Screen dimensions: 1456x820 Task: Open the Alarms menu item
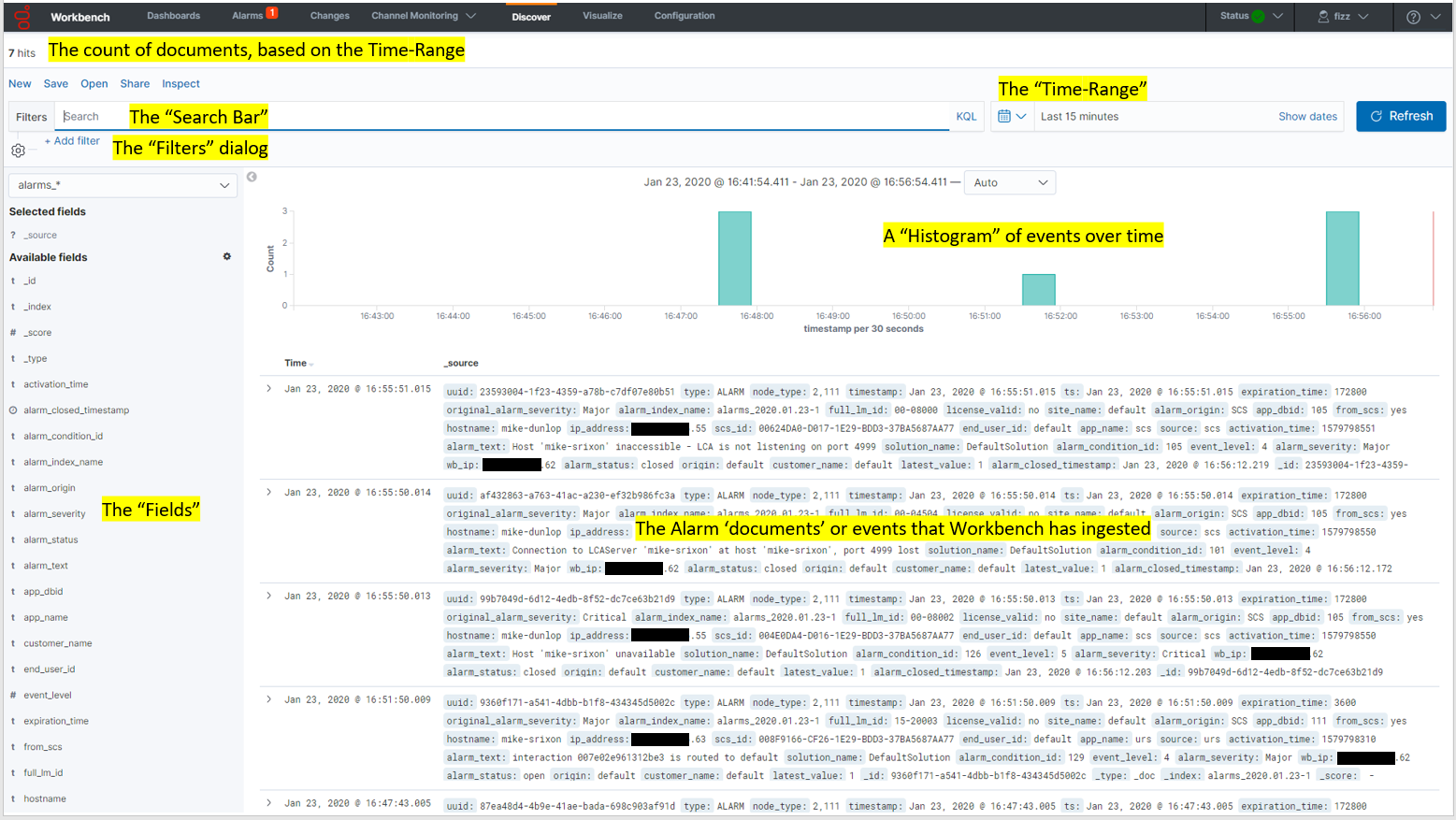(x=247, y=16)
